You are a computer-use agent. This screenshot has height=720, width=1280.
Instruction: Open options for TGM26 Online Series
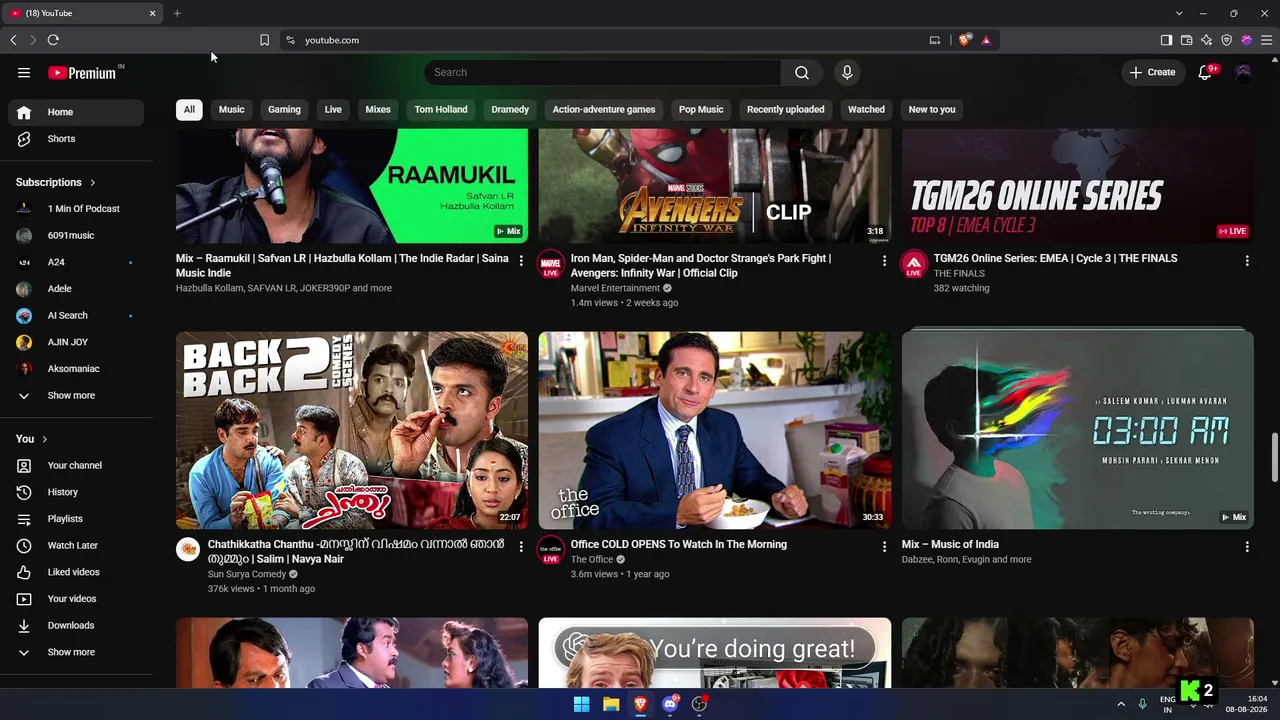(1247, 261)
